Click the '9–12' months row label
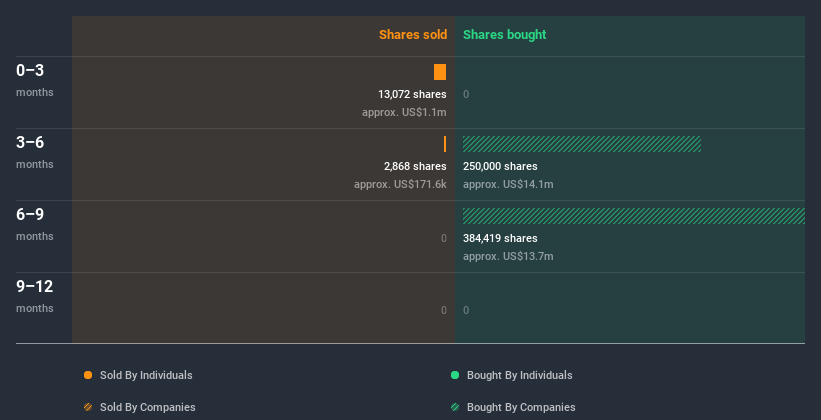 pyautogui.click(x=35, y=286)
